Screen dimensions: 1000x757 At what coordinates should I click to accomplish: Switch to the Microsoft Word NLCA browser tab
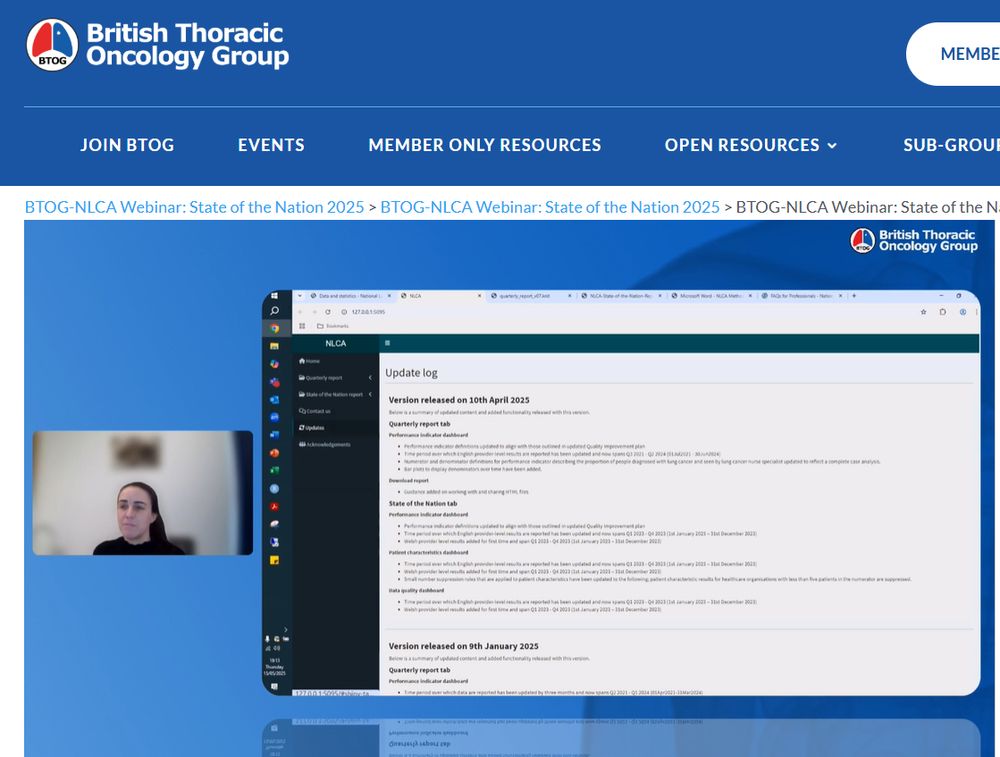(710, 296)
